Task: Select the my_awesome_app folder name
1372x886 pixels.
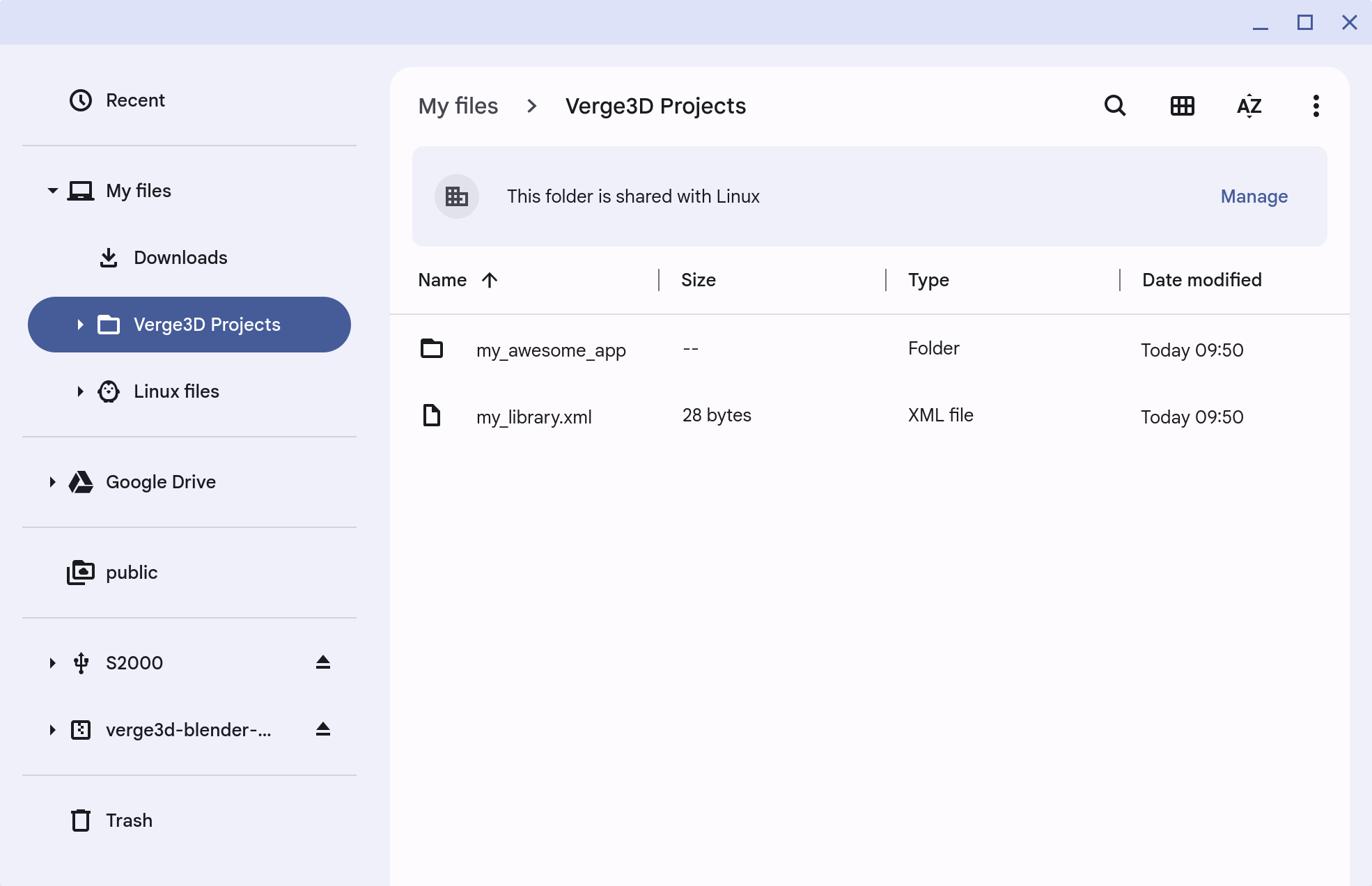Action: point(551,350)
